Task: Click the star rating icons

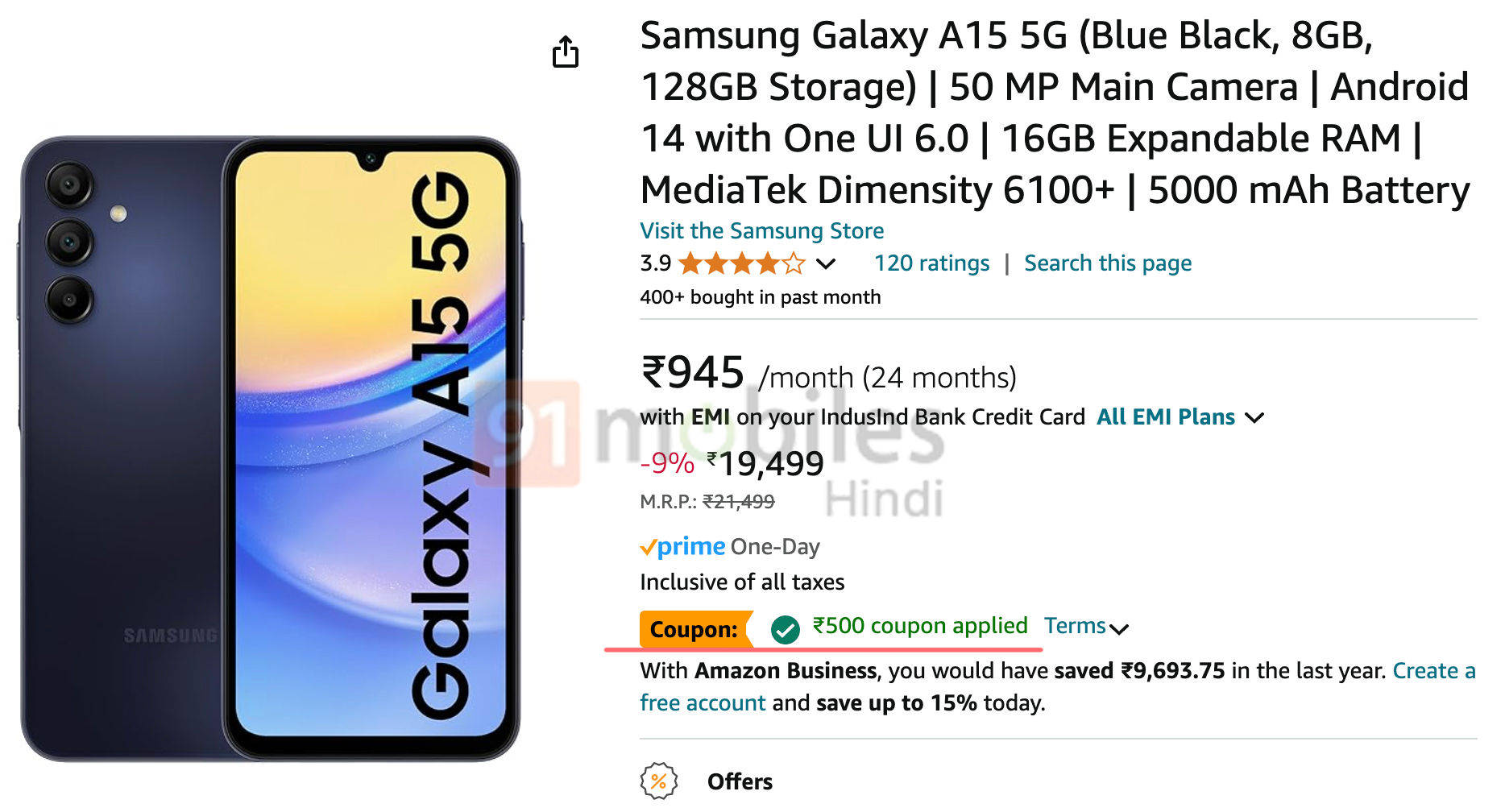Action: pos(742,263)
